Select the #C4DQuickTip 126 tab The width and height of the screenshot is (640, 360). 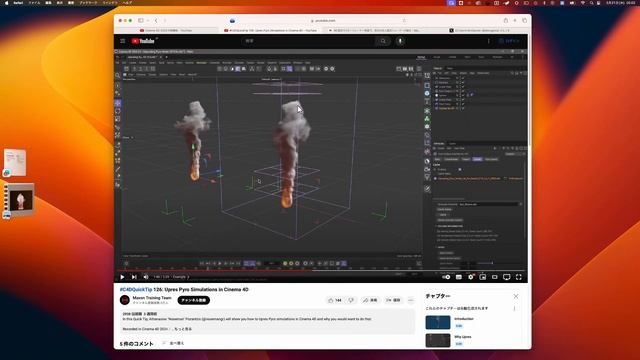point(271,30)
